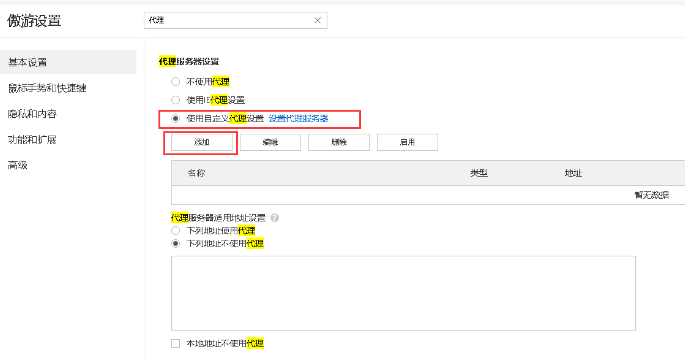Select the 不使用代理 radio option

(x=176, y=82)
